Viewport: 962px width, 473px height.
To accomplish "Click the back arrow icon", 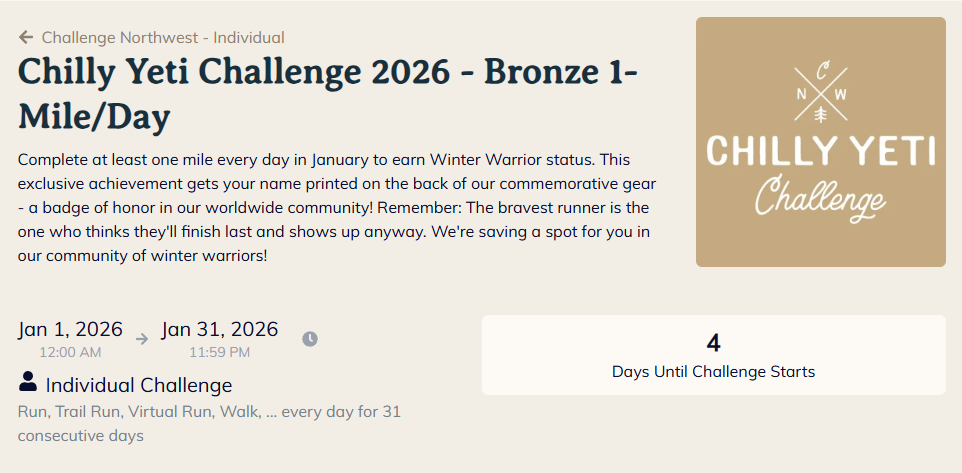I will coord(26,38).
